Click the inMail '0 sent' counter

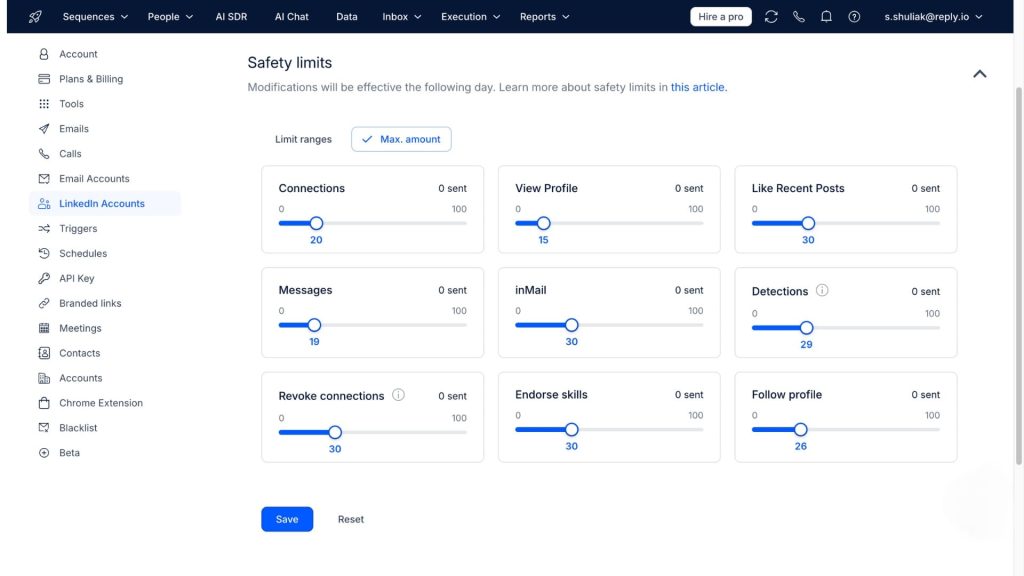click(x=689, y=291)
